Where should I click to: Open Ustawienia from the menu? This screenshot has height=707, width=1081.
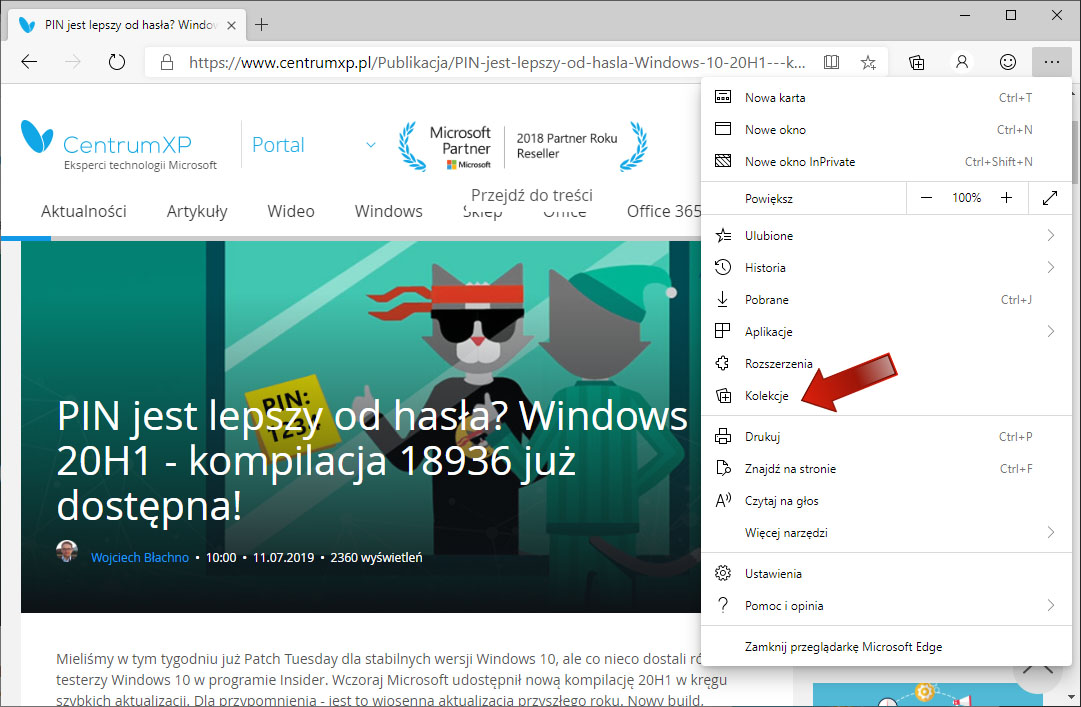click(886, 573)
